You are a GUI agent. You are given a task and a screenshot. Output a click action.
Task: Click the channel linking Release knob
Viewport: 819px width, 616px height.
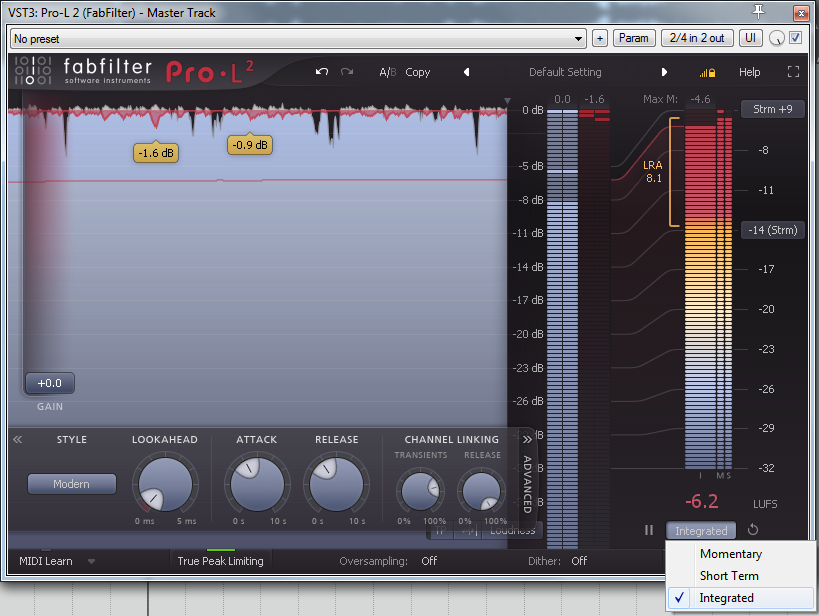(482, 491)
